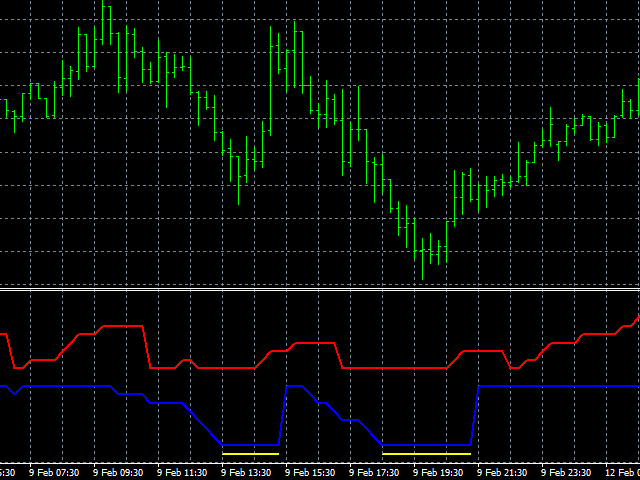Select the "12 Feb" date label at right edge
Viewport: 640px width, 480px height.
coord(623,472)
